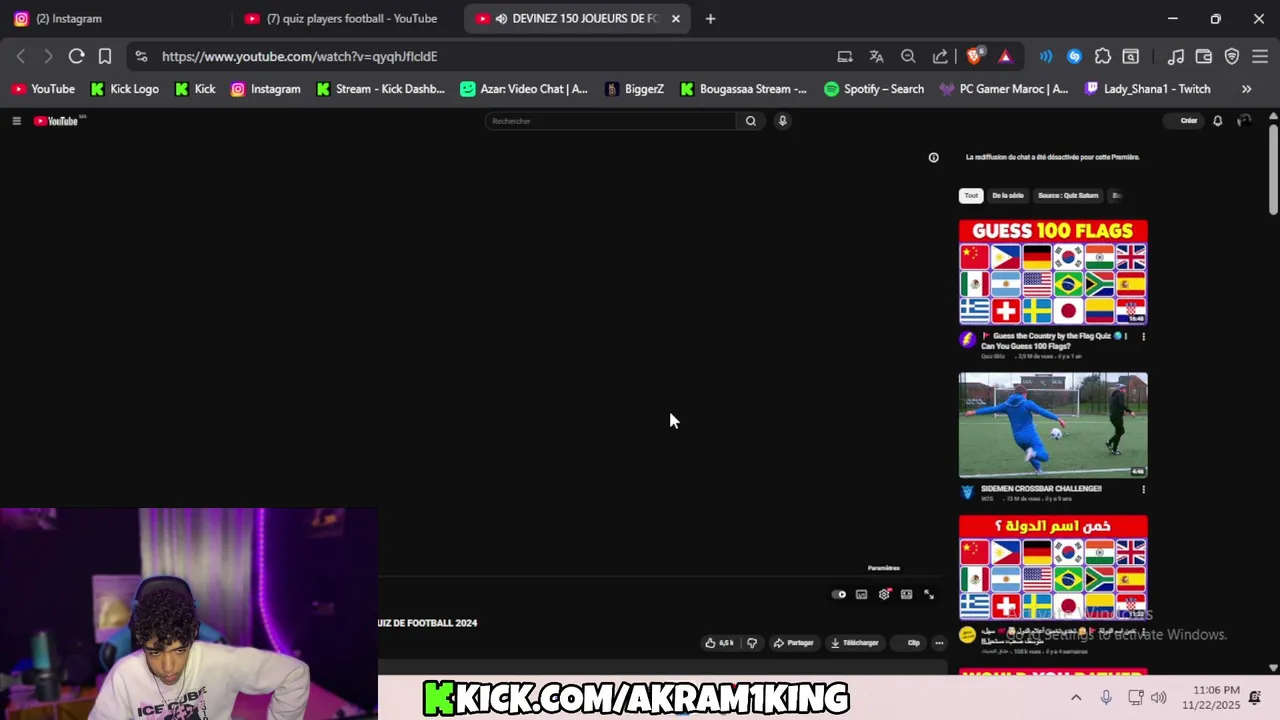
Task: Select the Tout filter chip
Action: 971,196
